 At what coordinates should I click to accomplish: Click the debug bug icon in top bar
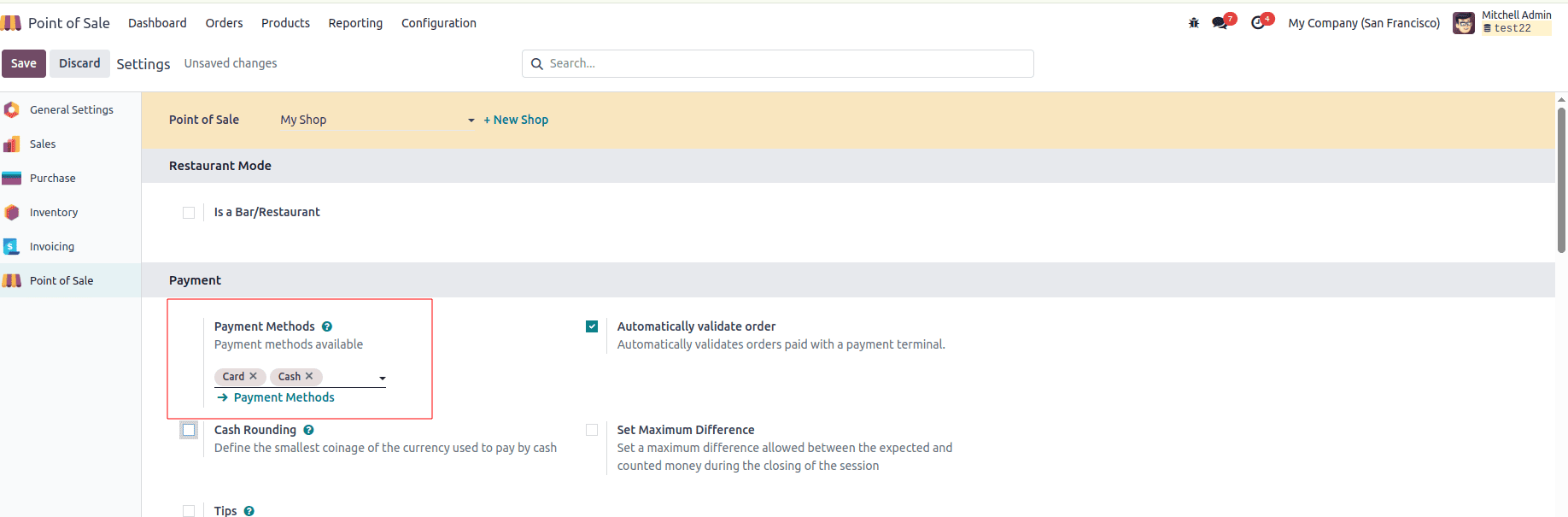point(1193,23)
